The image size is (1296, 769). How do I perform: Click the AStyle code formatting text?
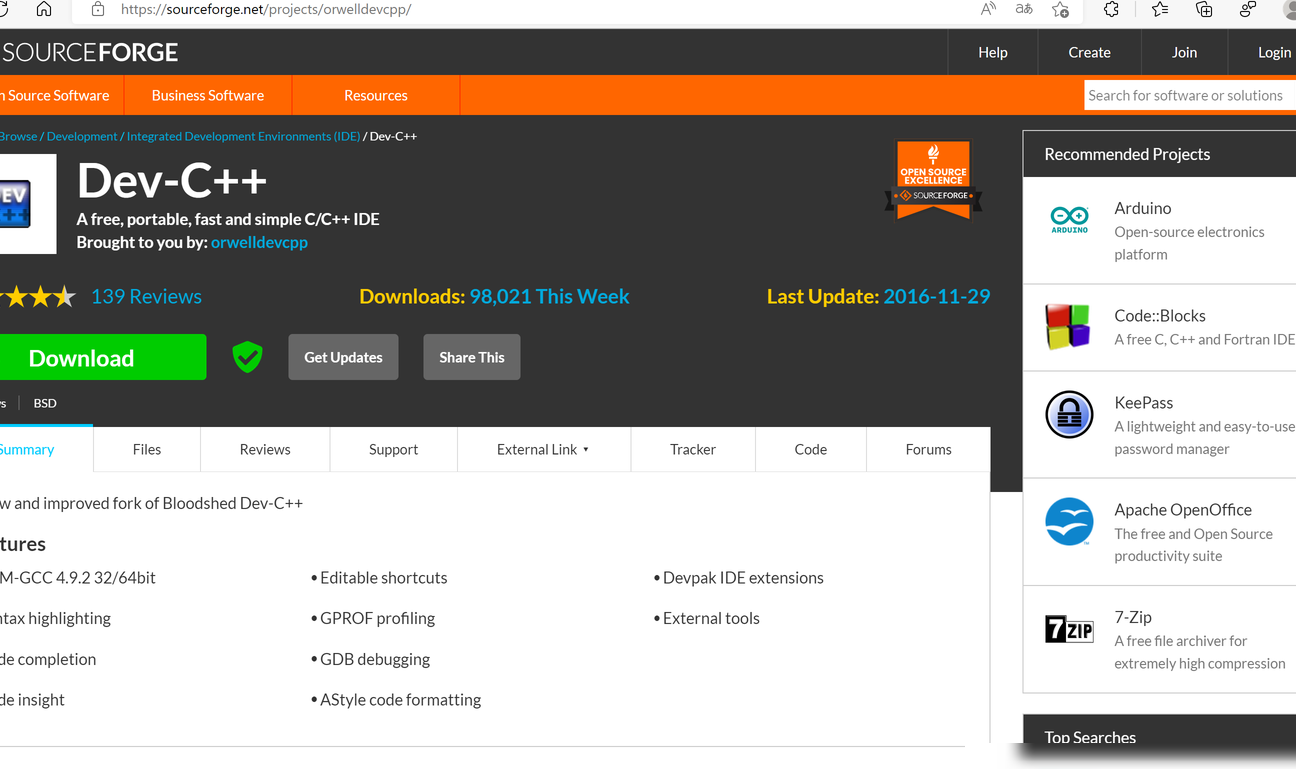[x=400, y=700]
